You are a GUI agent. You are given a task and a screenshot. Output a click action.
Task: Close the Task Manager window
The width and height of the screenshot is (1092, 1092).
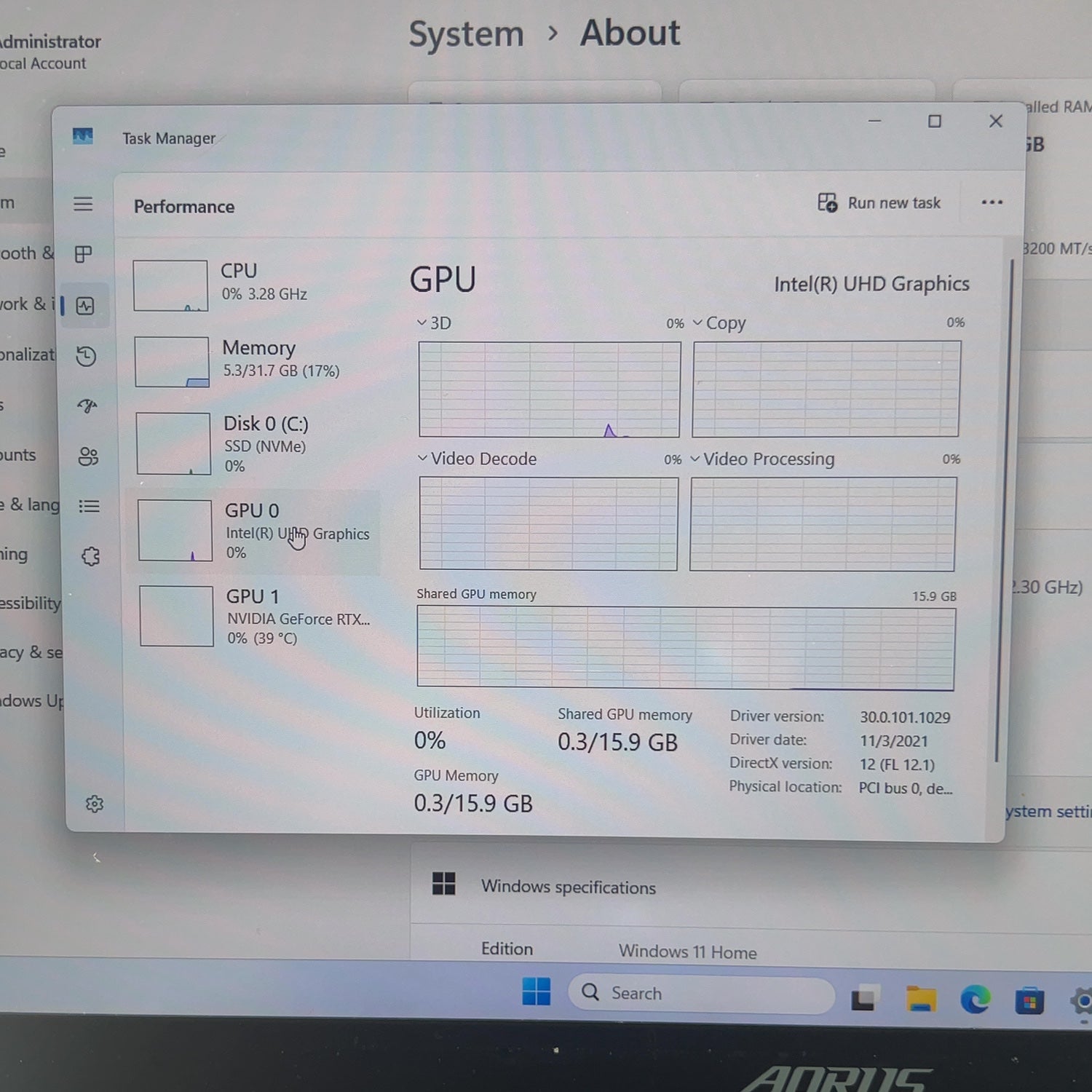(996, 121)
